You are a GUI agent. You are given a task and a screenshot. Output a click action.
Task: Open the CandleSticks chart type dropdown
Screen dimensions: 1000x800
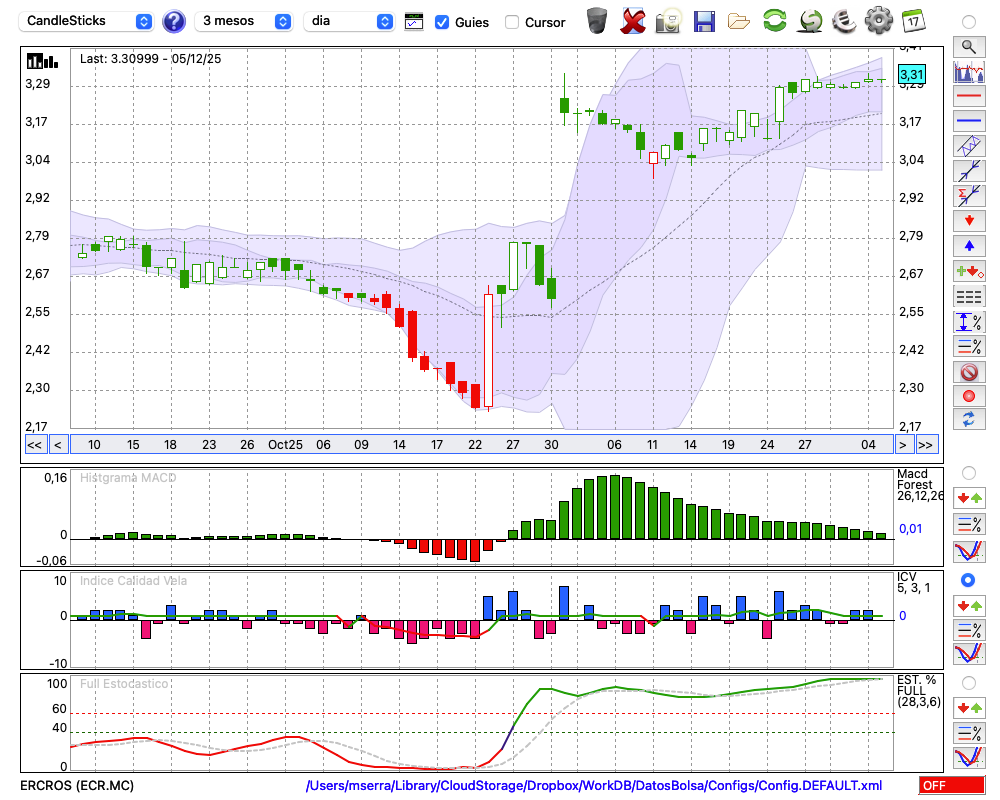[x=88, y=21]
